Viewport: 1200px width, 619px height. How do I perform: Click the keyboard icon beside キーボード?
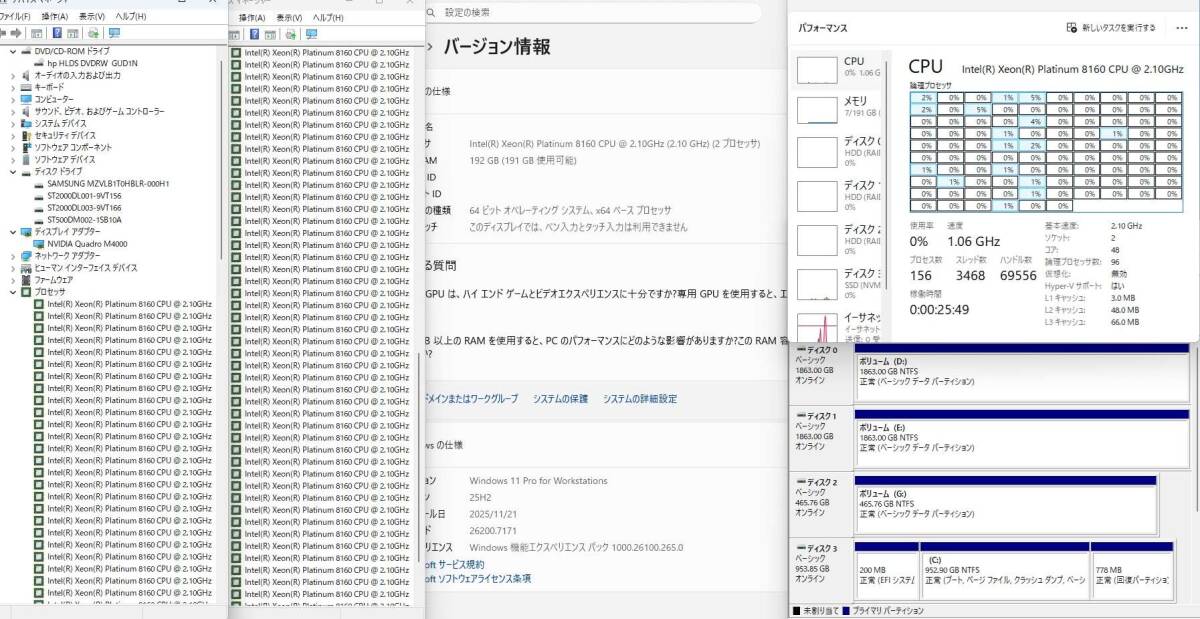[26, 87]
